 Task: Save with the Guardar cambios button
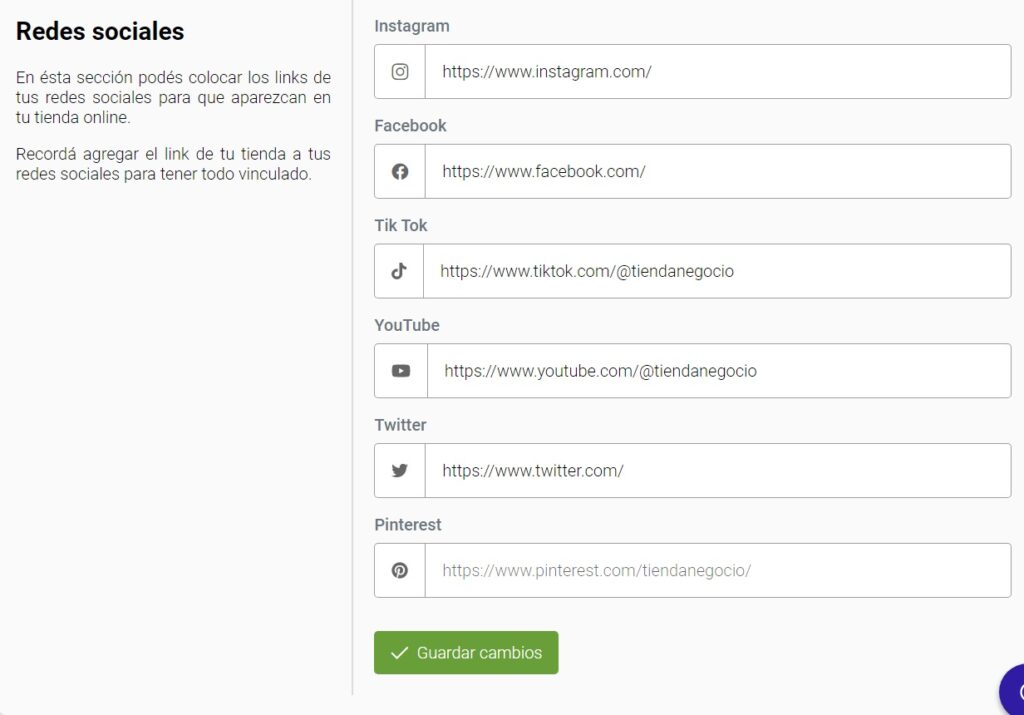[x=466, y=652]
